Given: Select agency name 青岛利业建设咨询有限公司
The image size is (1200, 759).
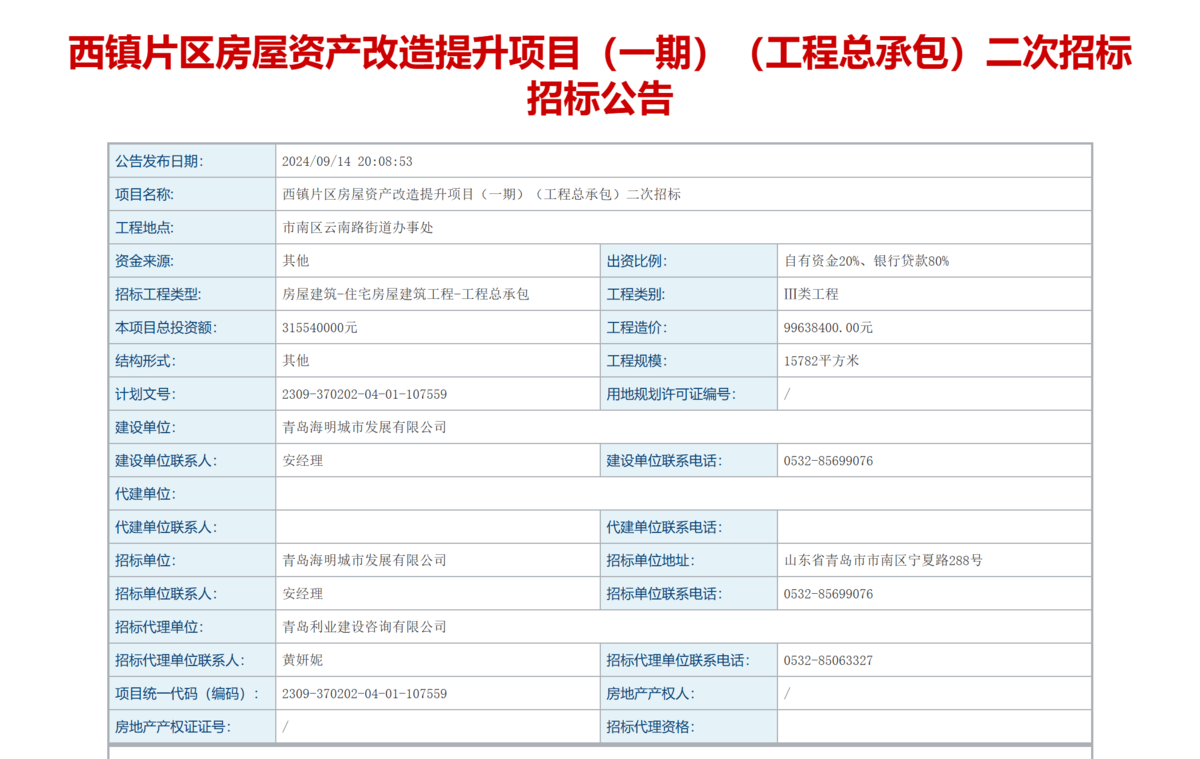Looking at the screenshot, I should pyautogui.click(x=364, y=627).
